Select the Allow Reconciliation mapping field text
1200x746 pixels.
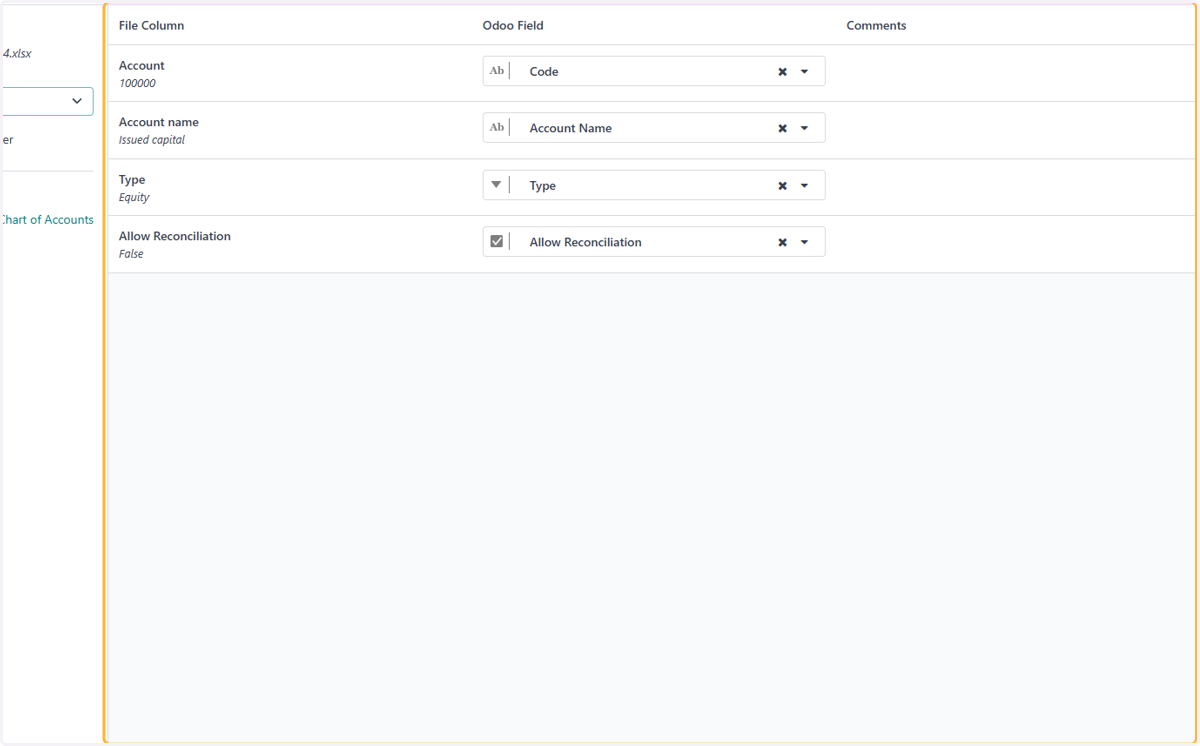click(585, 242)
